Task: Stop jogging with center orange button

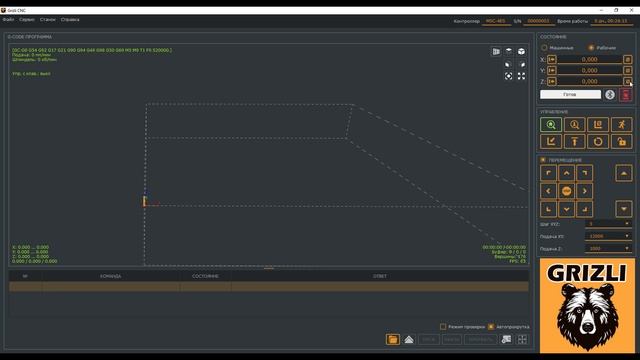Action: click(567, 191)
